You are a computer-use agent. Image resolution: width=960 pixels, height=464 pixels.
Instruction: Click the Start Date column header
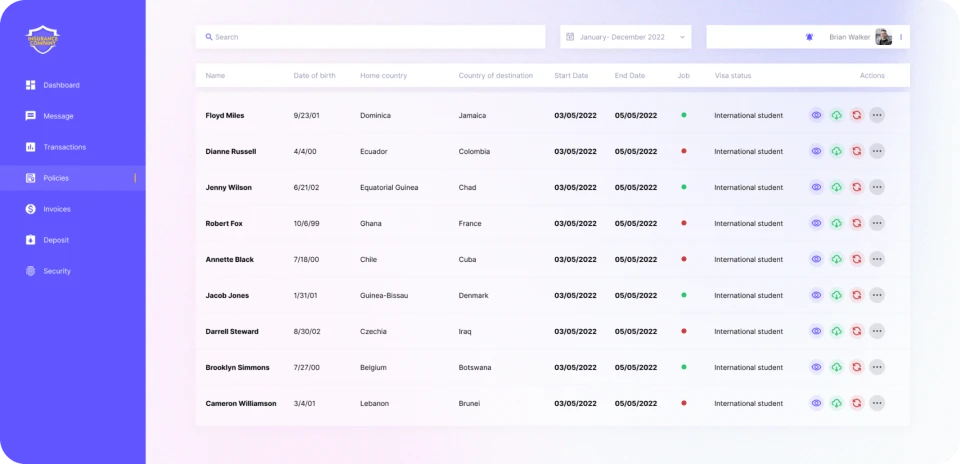tap(571, 76)
